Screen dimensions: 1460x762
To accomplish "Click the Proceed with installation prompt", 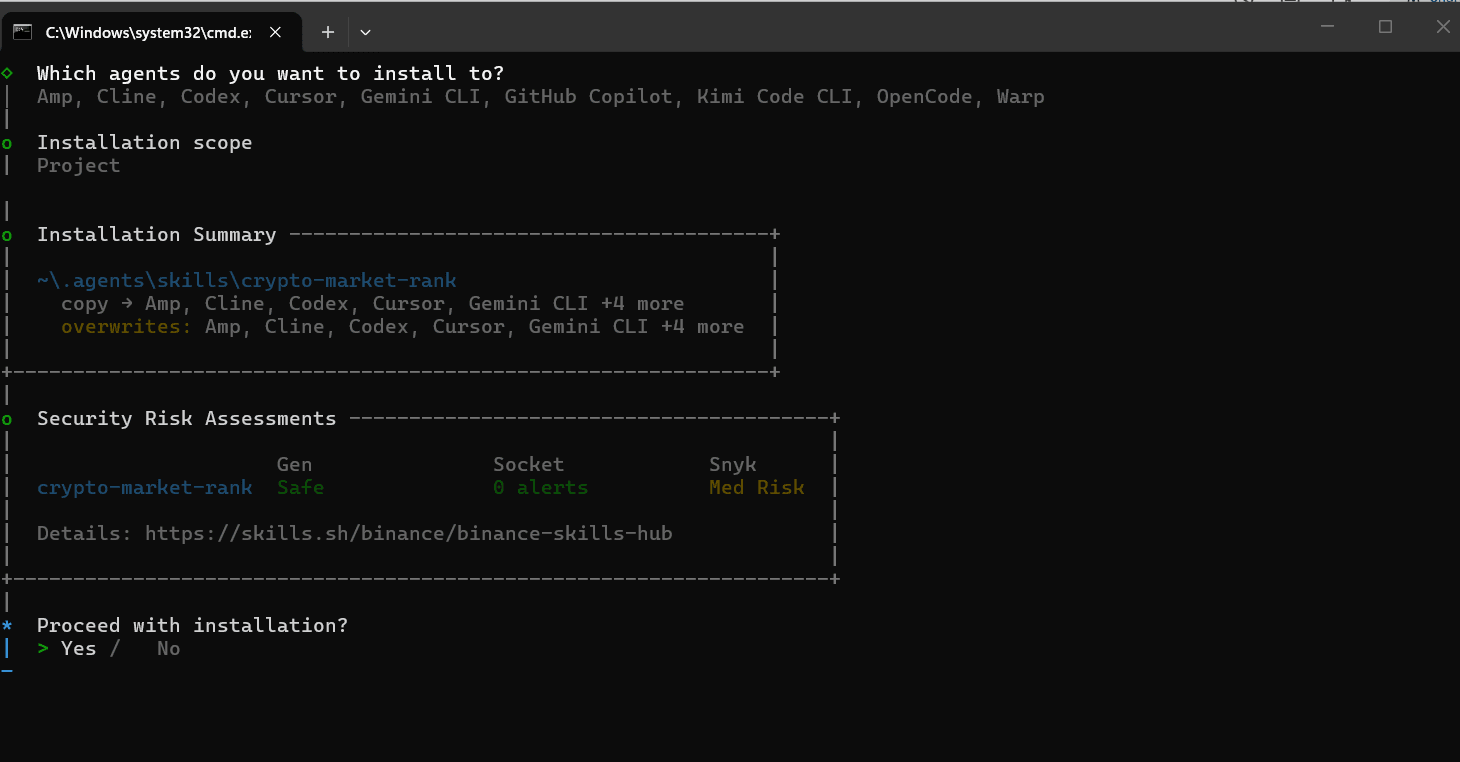I will coord(192,626).
